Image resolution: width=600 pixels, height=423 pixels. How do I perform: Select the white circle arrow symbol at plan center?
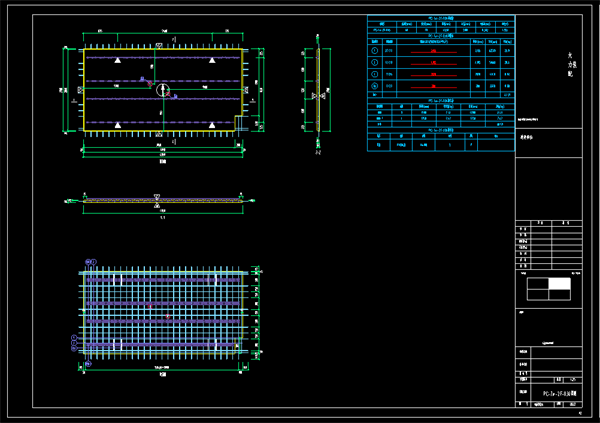point(163,90)
